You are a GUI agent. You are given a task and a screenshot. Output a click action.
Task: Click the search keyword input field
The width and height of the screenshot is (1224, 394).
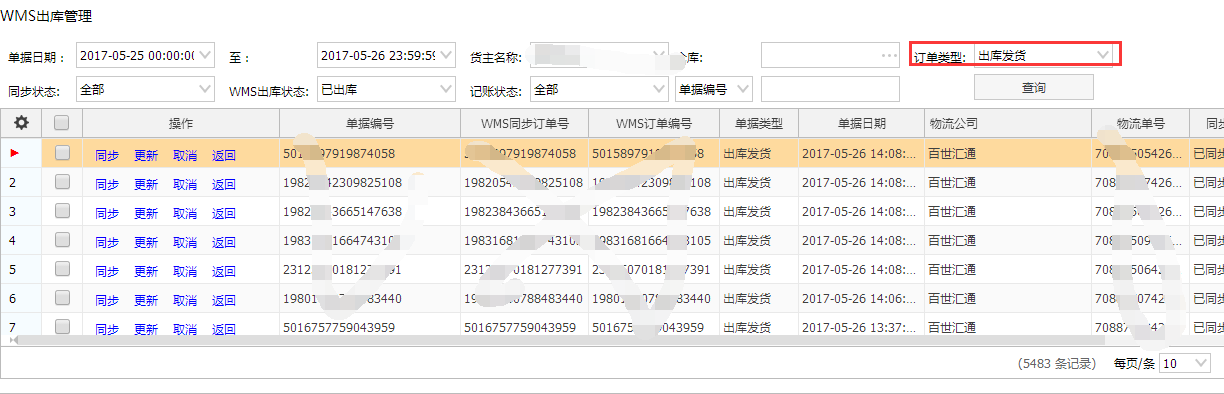(x=830, y=90)
